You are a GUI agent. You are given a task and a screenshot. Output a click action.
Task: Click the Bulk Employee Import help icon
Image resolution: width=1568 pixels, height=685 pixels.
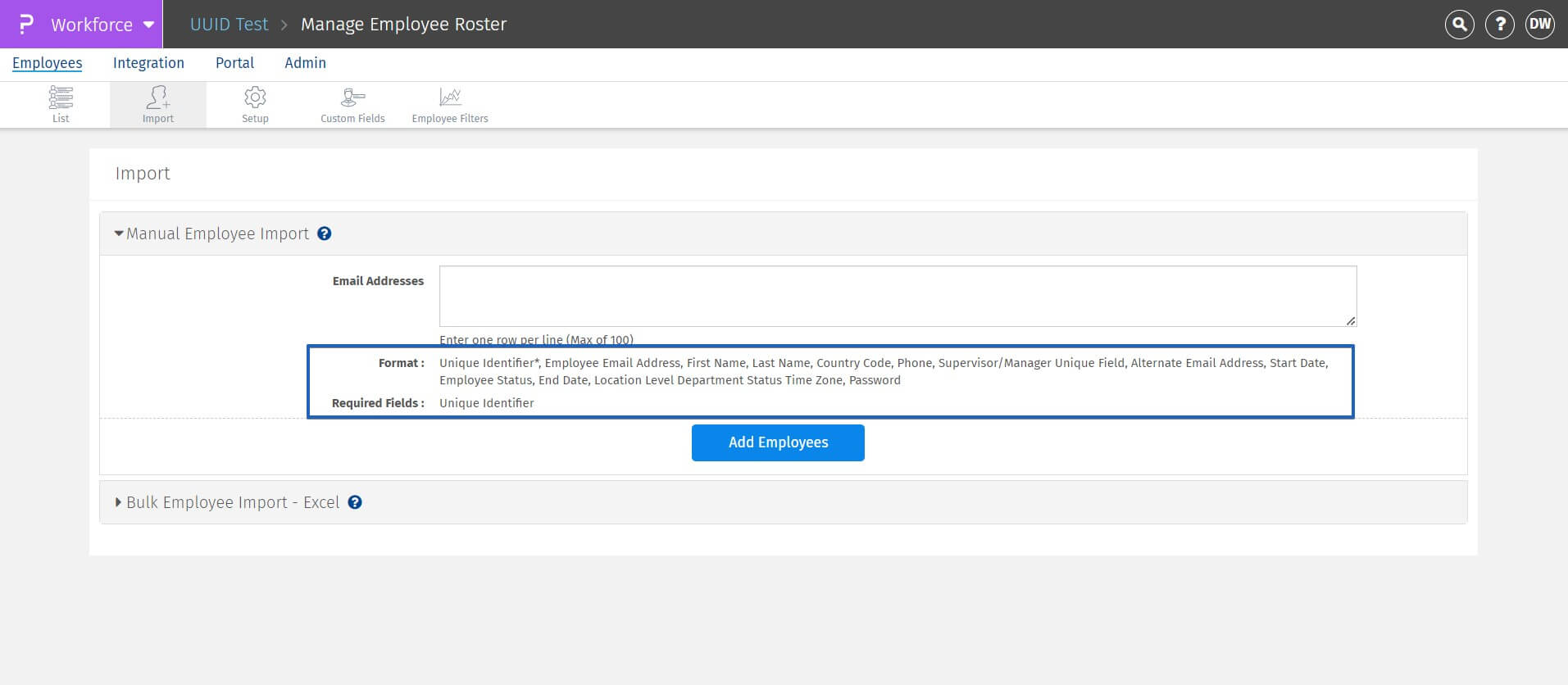coord(355,502)
